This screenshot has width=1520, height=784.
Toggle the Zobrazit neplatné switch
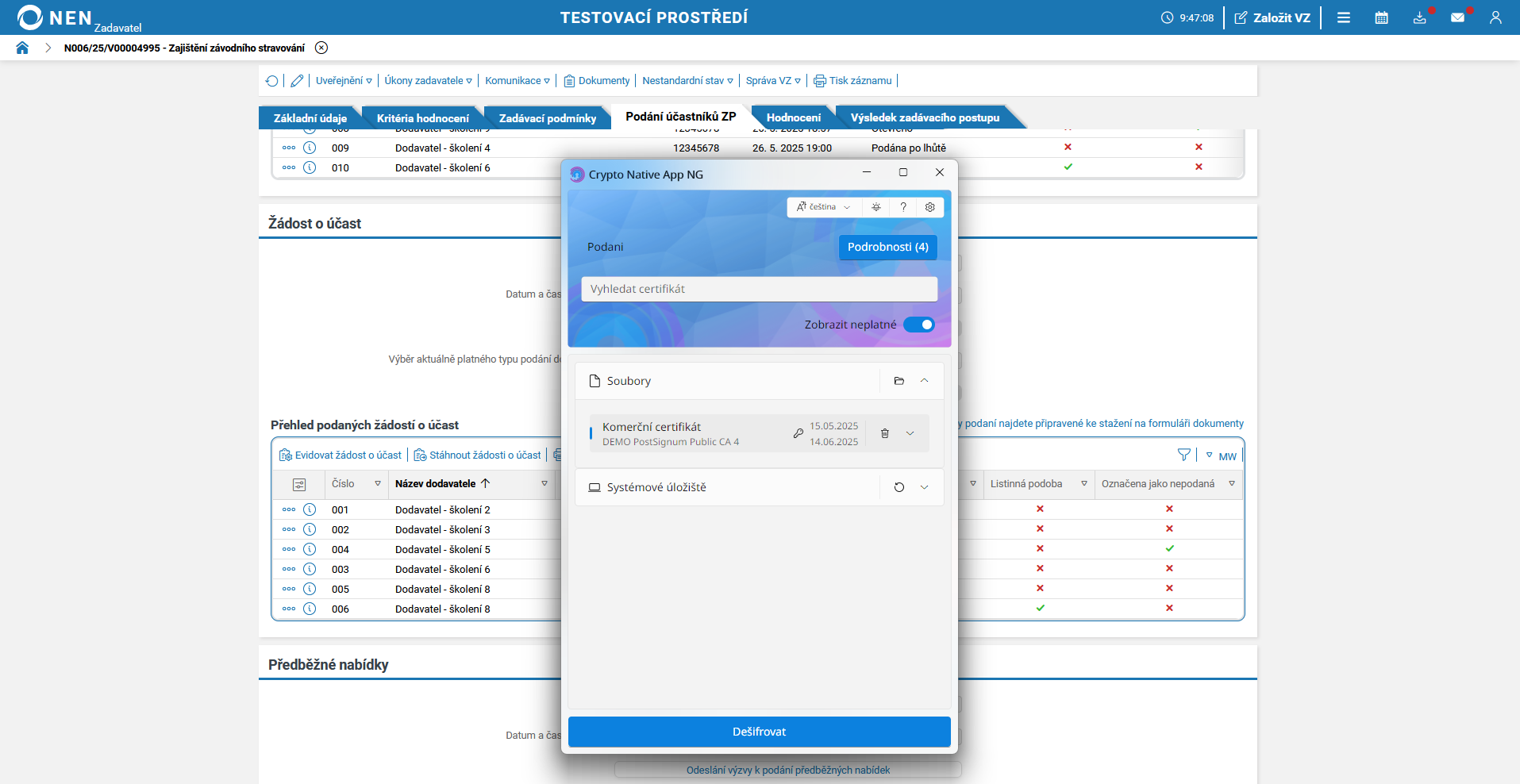[919, 325]
